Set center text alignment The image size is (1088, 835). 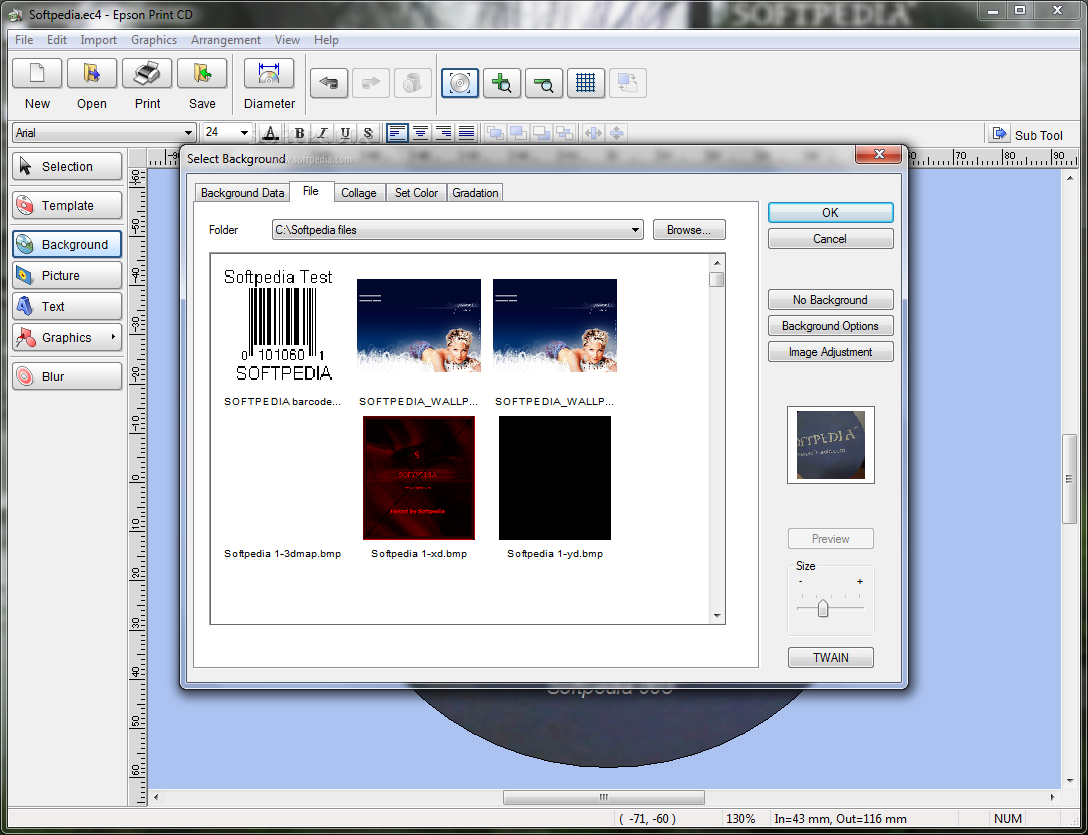pos(420,133)
